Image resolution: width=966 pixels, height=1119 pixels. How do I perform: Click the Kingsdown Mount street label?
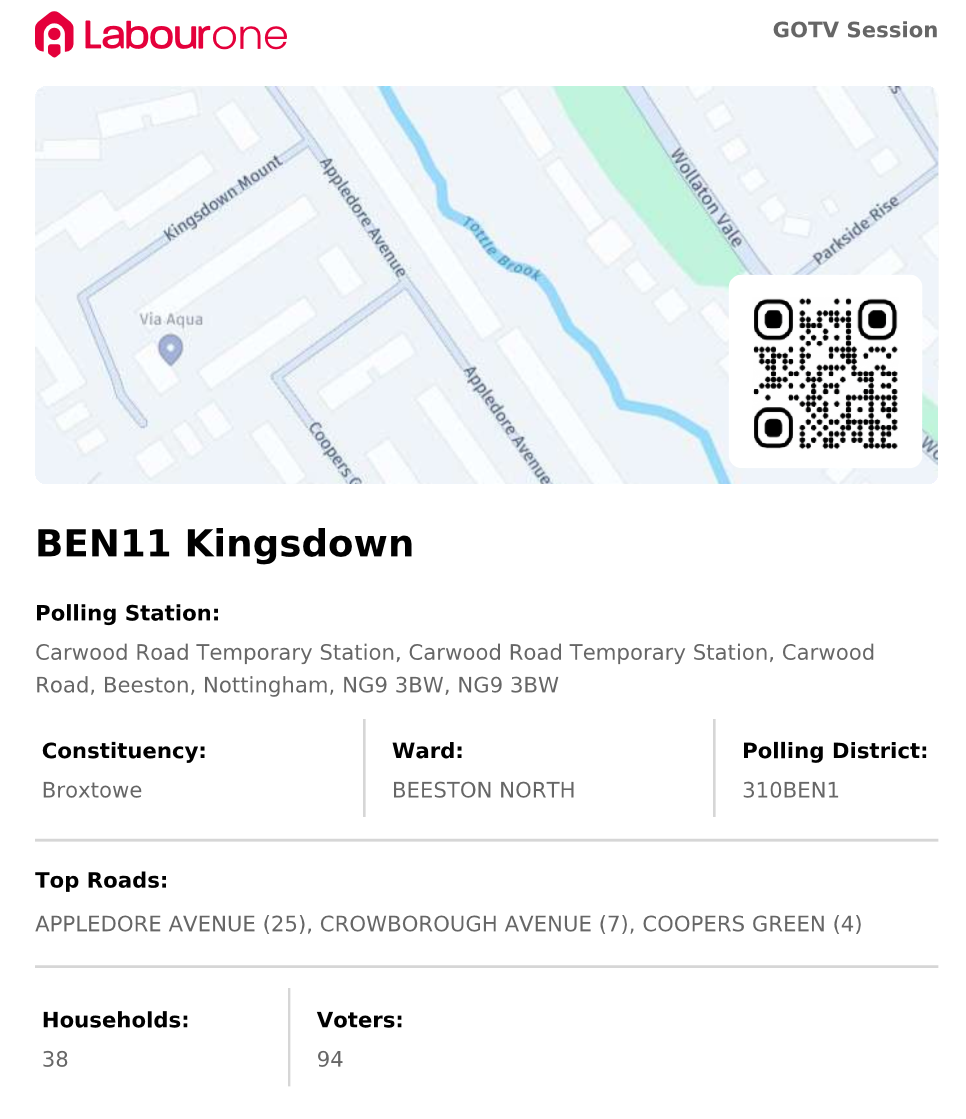[223, 197]
